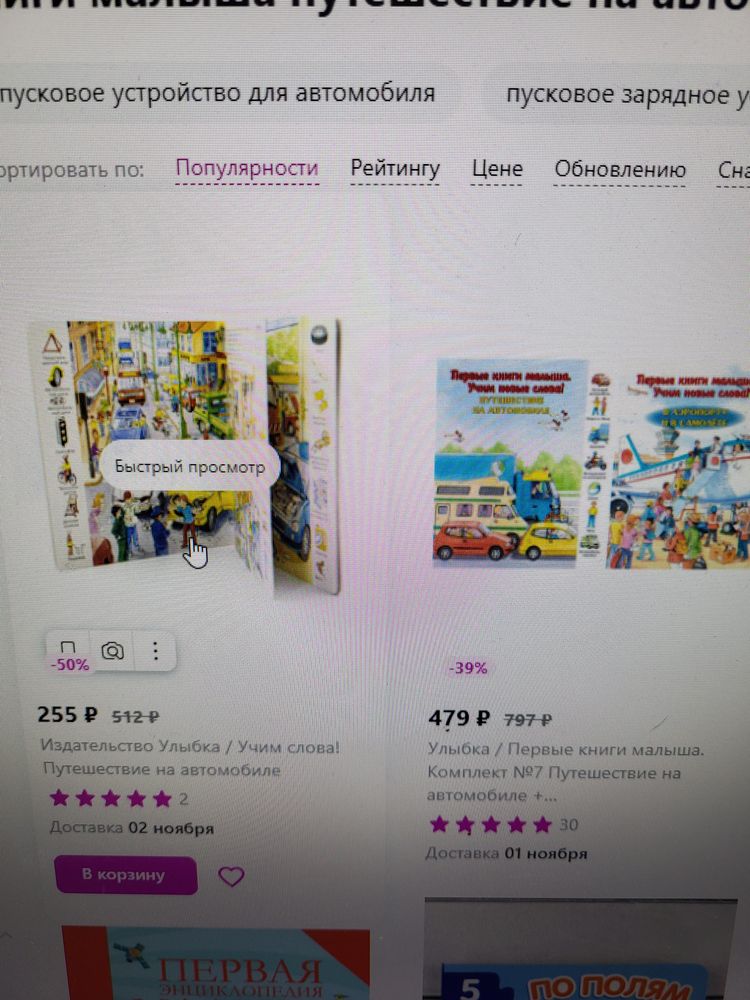Select suggestion пусковое устройство для автомобиля
The image size is (750, 1000).
[217, 94]
